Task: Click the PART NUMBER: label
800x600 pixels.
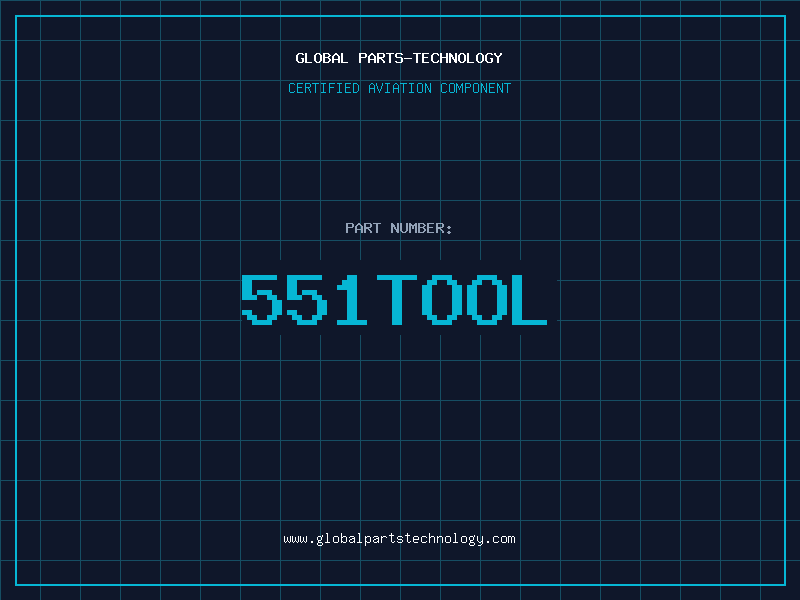Action: (x=399, y=228)
